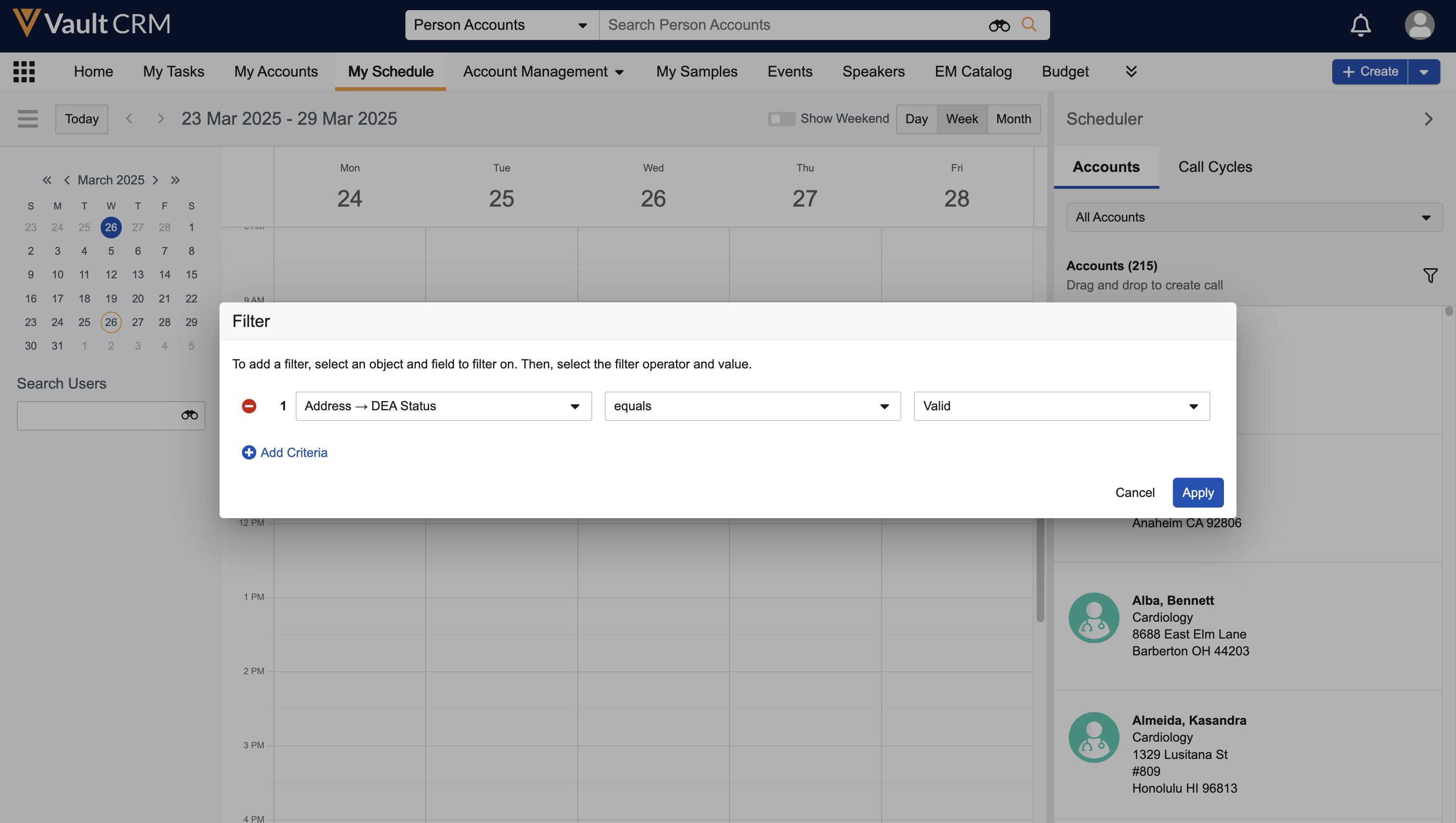Remove filter criteria row 1
The width and height of the screenshot is (1456, 823).
[x=249, y=406]
